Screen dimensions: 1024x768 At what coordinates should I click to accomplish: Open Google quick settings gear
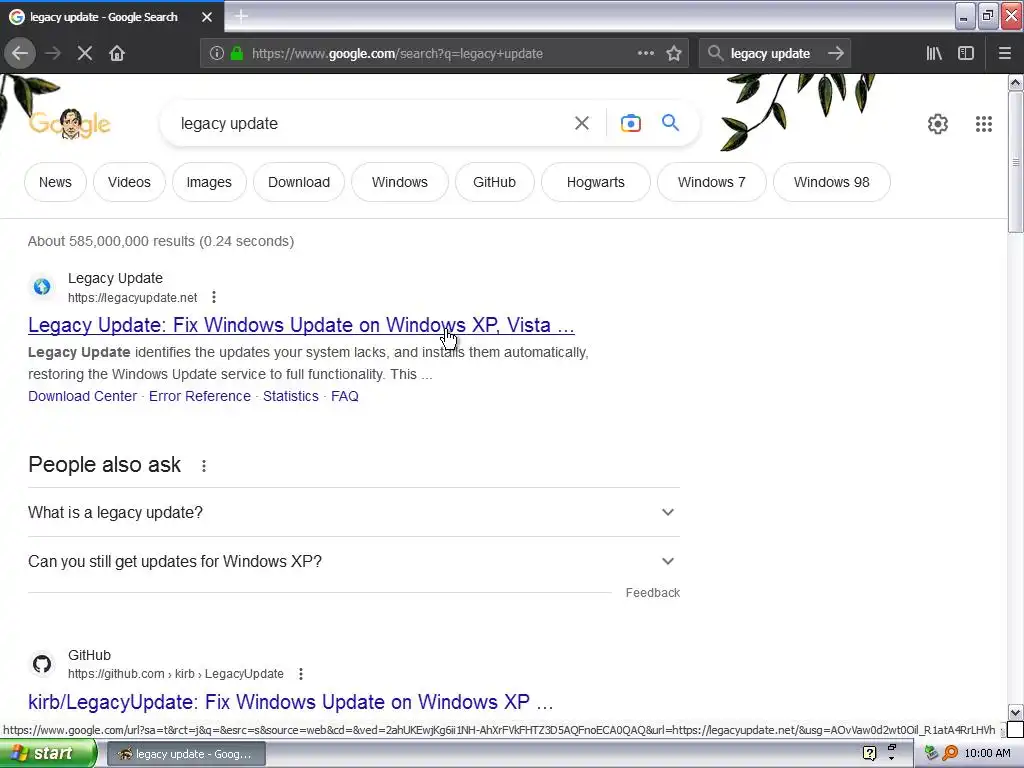[x=938, y=124]
